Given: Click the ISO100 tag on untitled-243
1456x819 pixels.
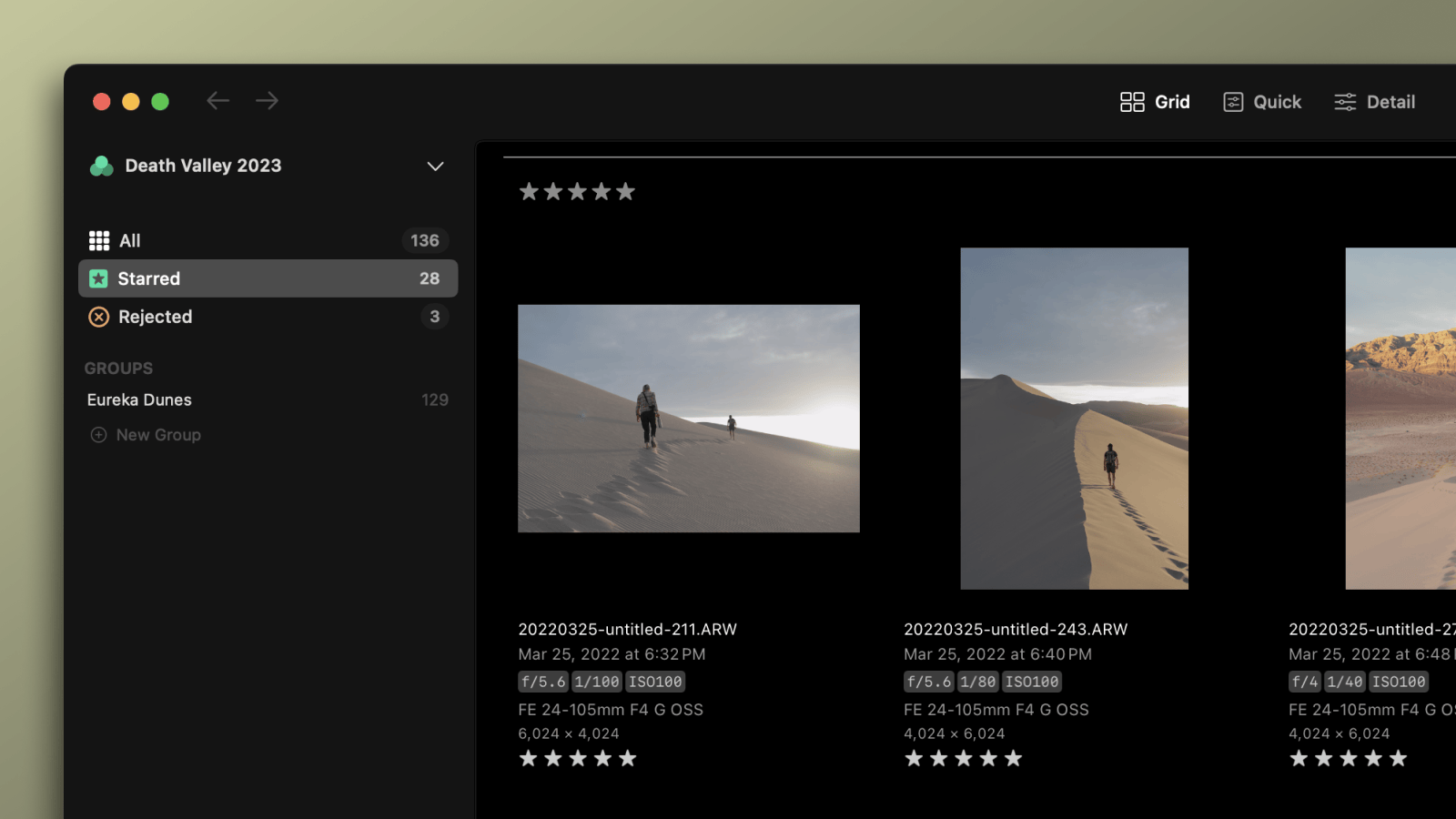Looking at the screenshot, I should point(1032,682).
